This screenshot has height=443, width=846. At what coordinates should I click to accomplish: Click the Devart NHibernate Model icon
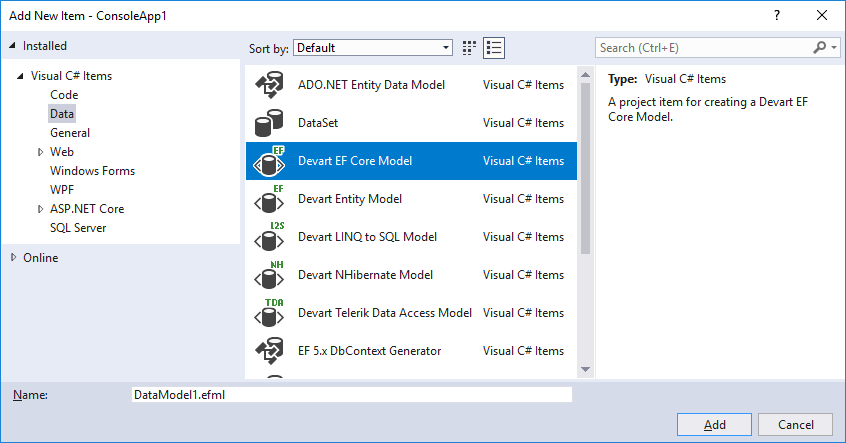269,275
